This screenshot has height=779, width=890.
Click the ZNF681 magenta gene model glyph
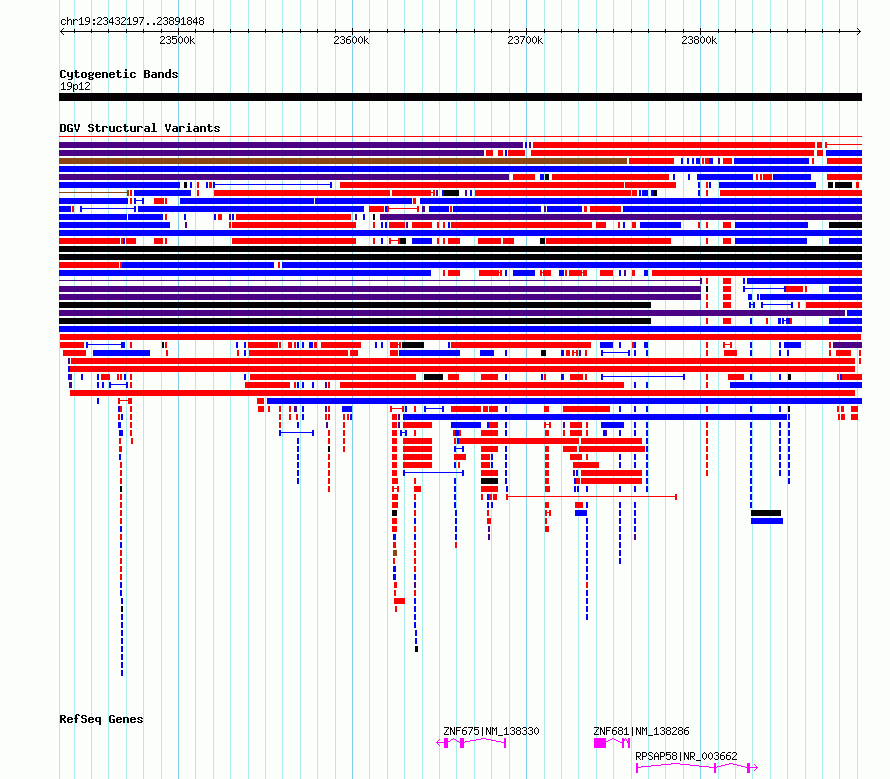(x=612, y=743)
